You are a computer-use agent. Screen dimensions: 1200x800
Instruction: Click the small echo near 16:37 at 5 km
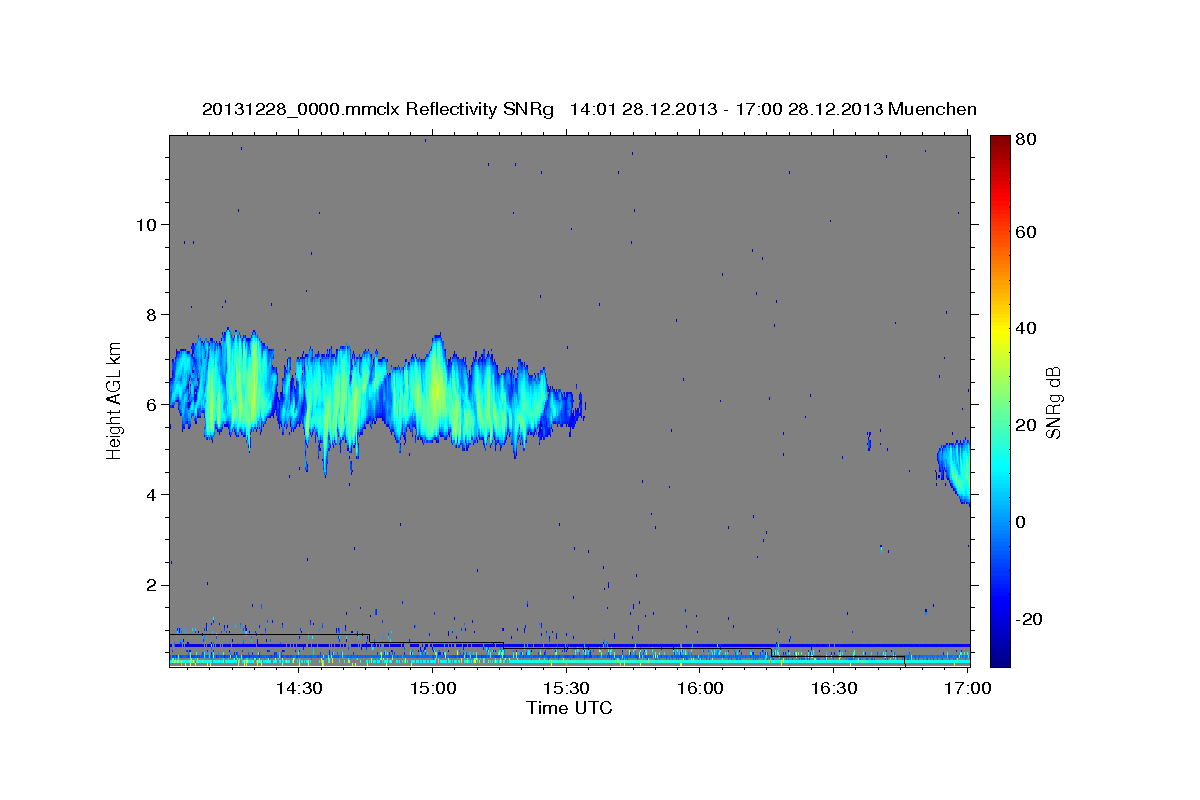click(x=869, y=440)
